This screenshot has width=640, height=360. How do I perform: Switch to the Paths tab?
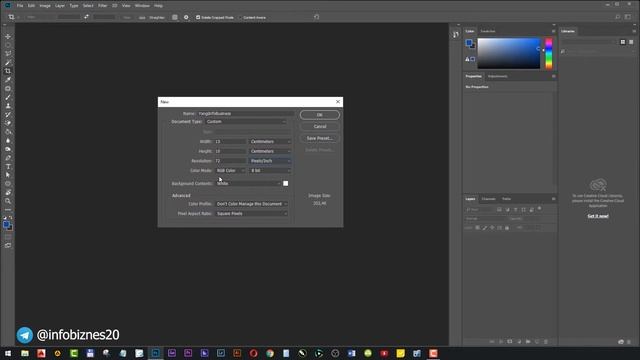tap(507, 199)
